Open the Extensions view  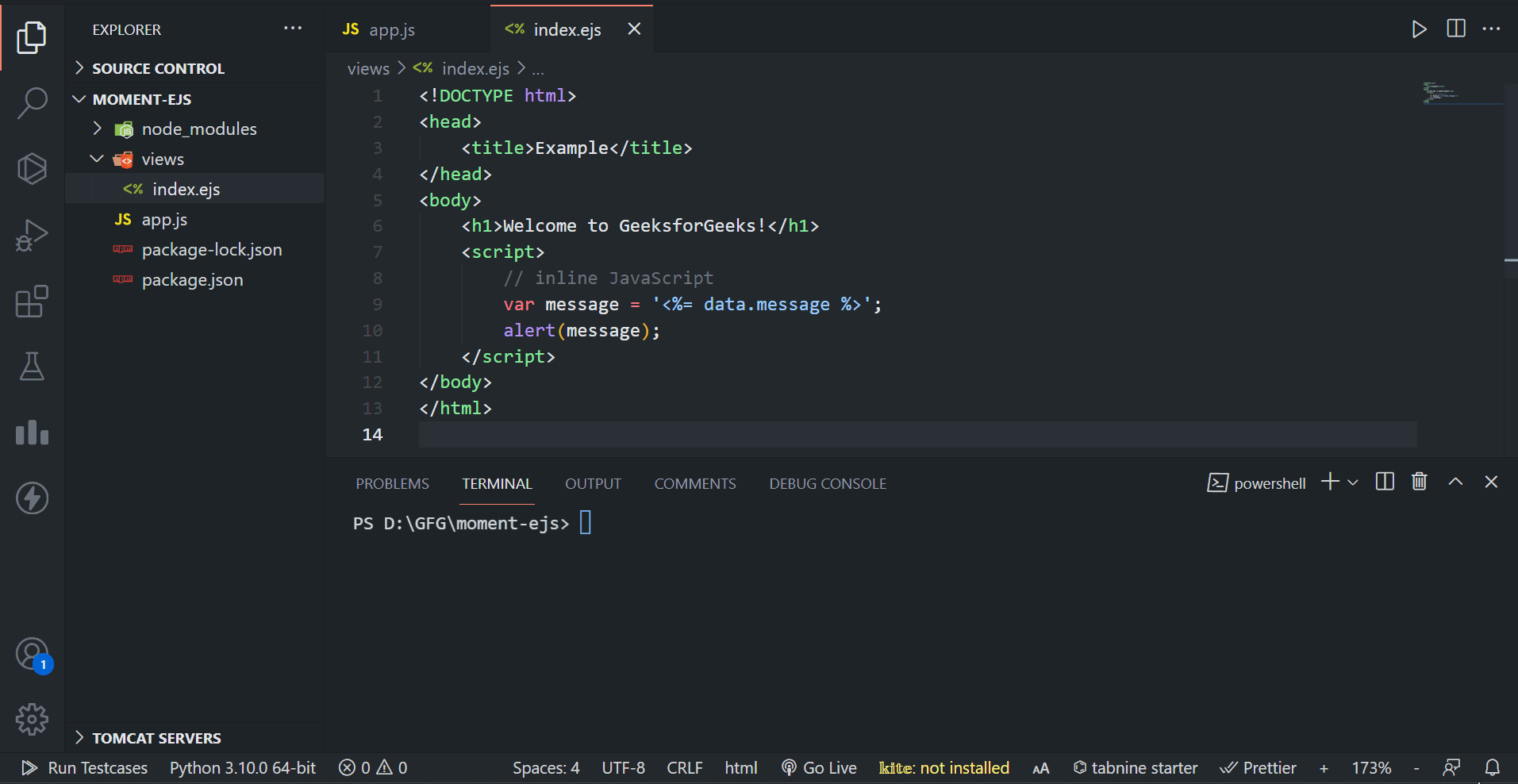[x=32, y=302]
